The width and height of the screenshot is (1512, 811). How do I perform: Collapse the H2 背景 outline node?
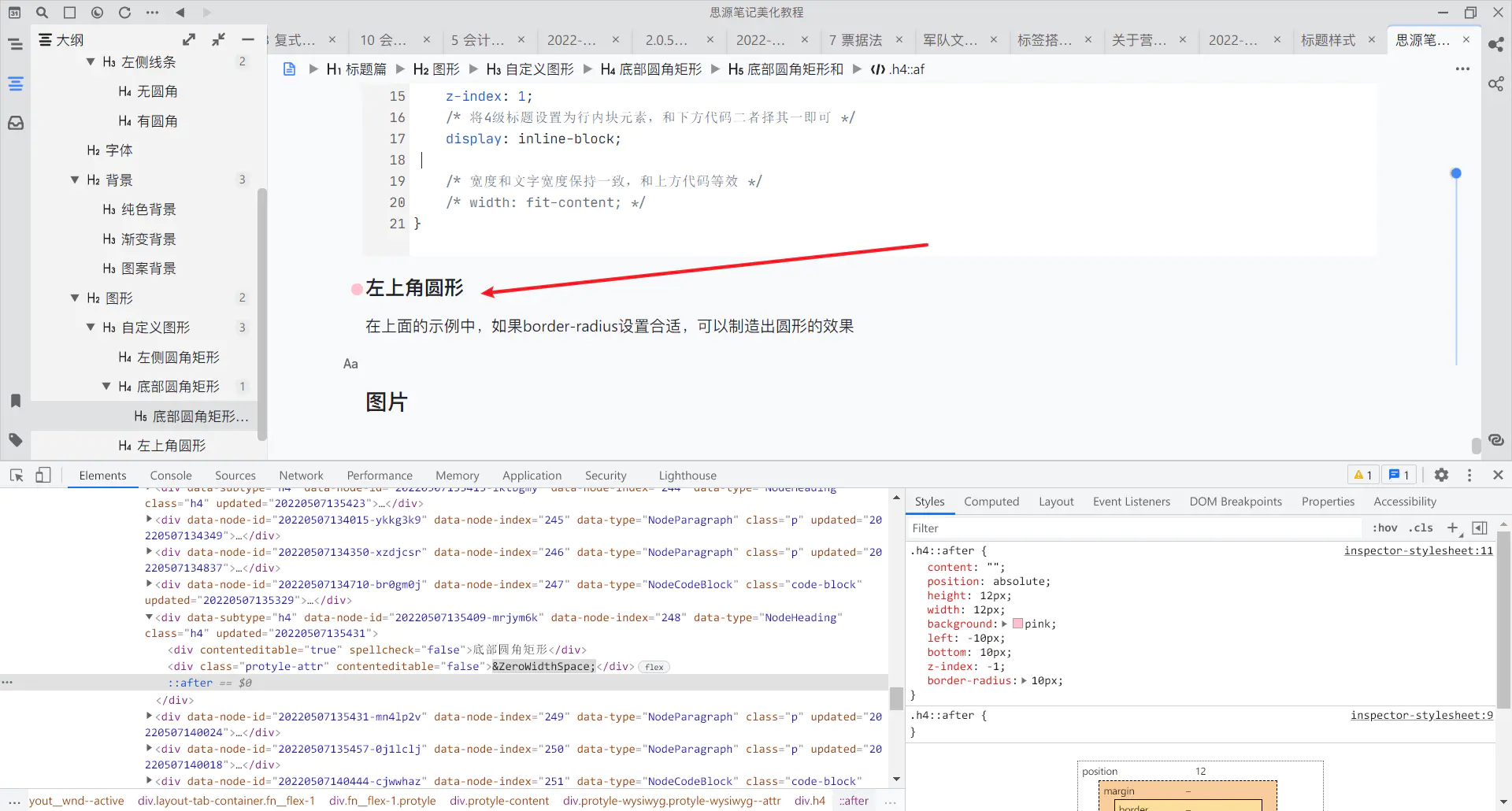pyautogui.click(x=75, y=180)
